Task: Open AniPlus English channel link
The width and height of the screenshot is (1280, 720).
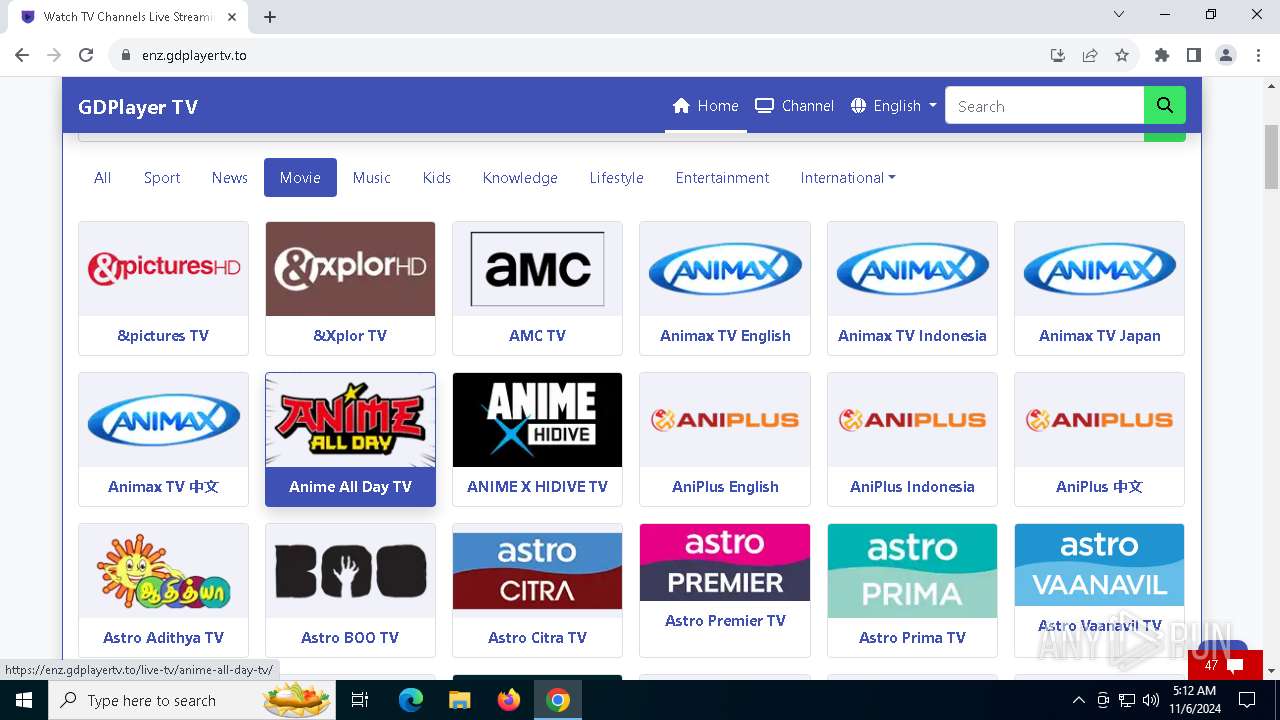Action: [x=725, y=487]
